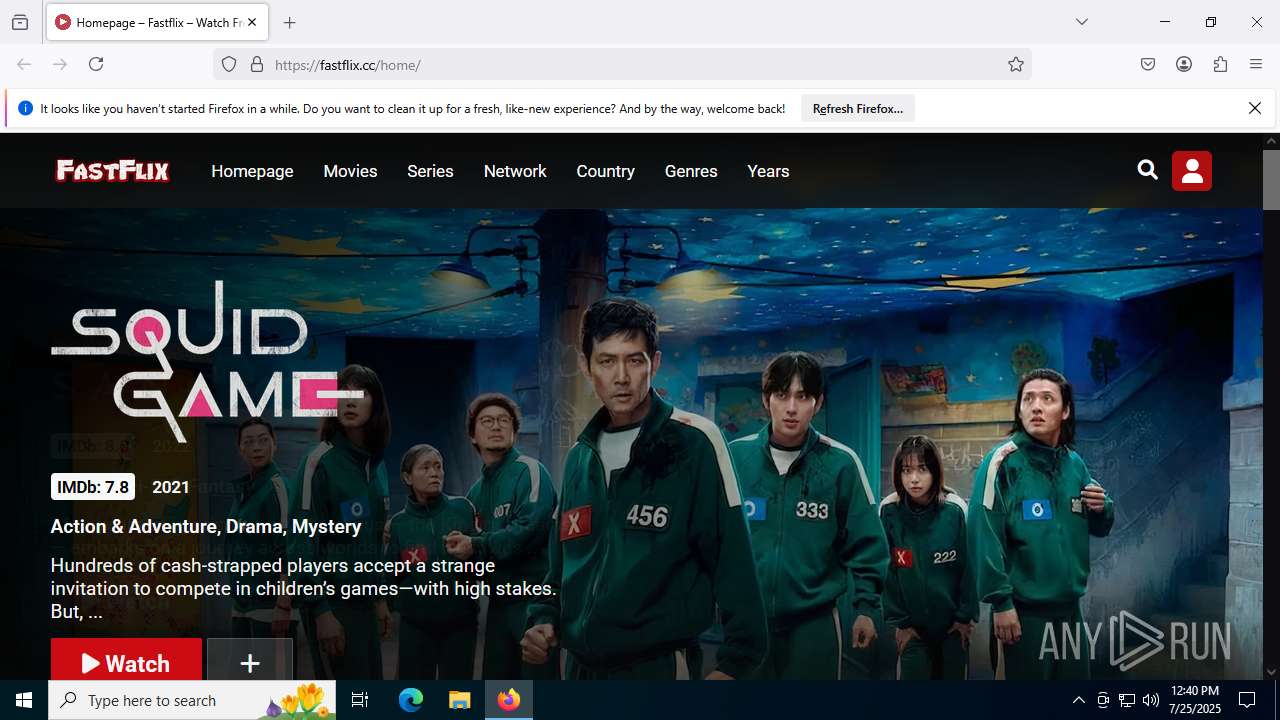Open the network status tray icon
Viewport: 1280px width, 720px height.
coord(1127,700)
